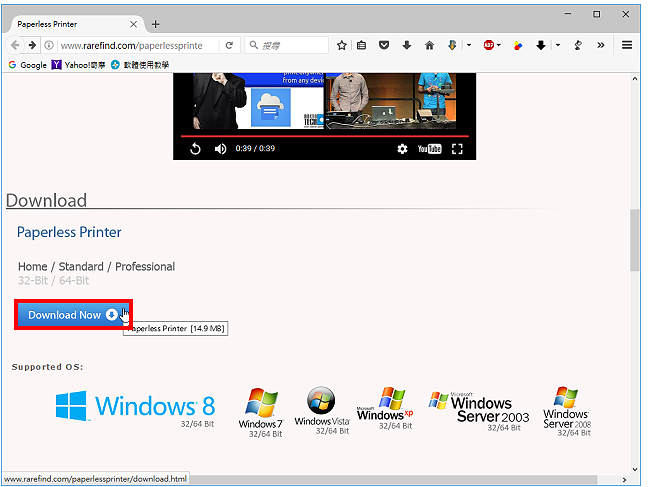654x487 pixels.
Task: Click the browser forward arrow button
Action: 32,45
